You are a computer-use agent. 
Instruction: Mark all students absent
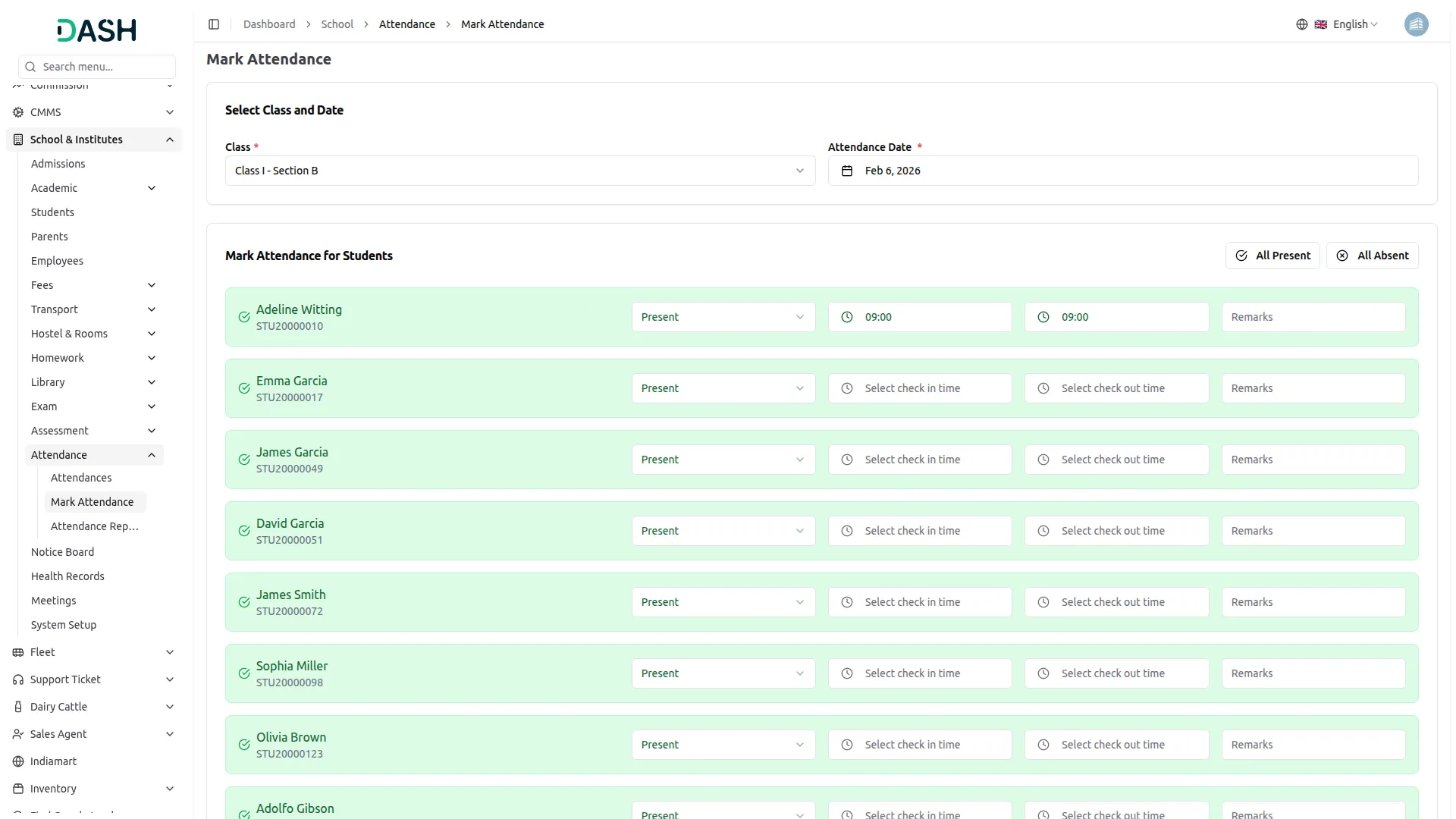pos(1372,256)
